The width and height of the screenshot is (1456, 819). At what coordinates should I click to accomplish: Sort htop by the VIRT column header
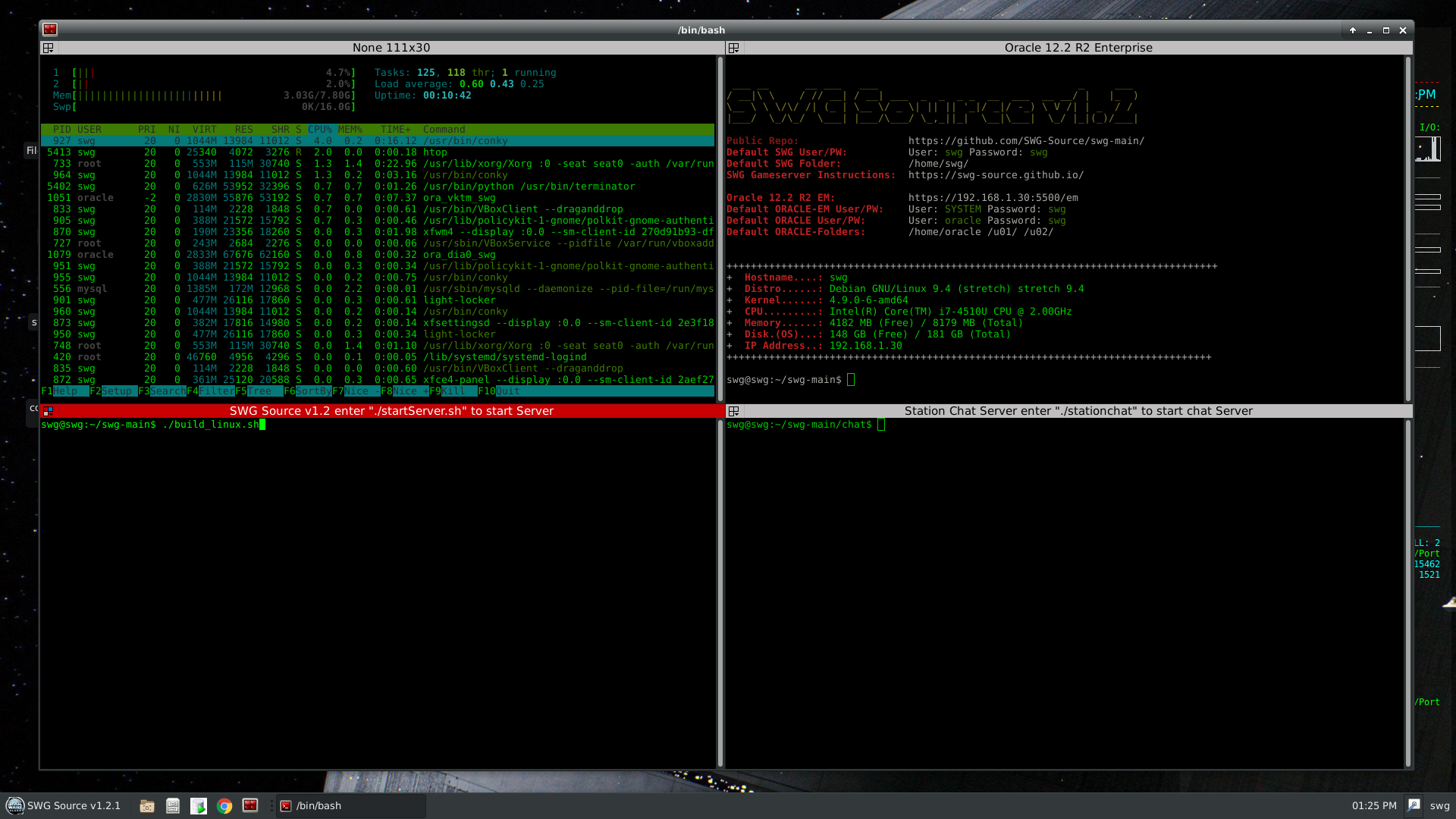coord(205,130)
